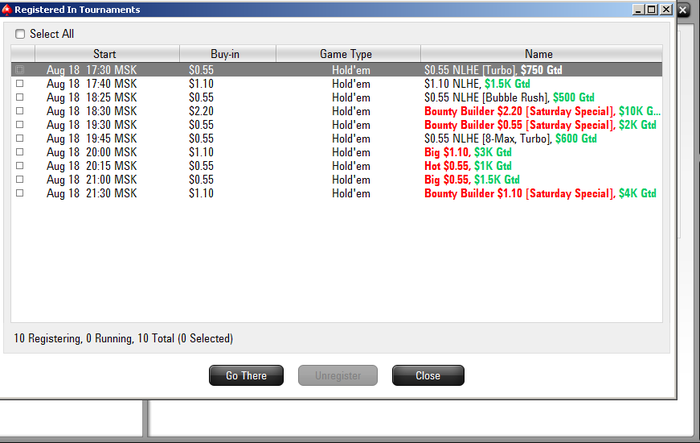Select the Bounty Builder $2.20 Saturday Special row
700x443 pixels.
337,111
